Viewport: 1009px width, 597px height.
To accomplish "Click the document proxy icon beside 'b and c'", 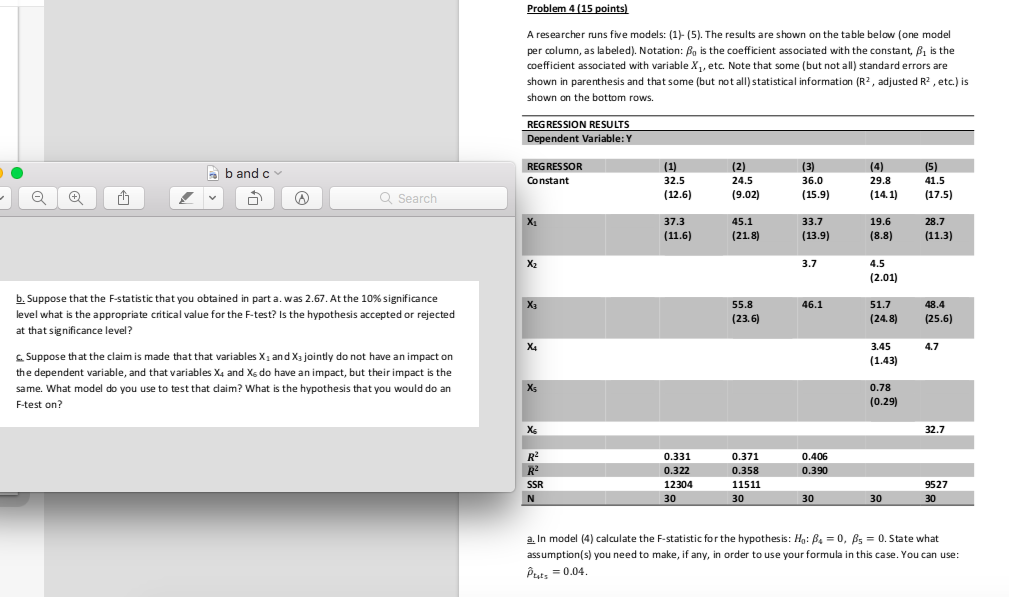I will pos(213,172).
